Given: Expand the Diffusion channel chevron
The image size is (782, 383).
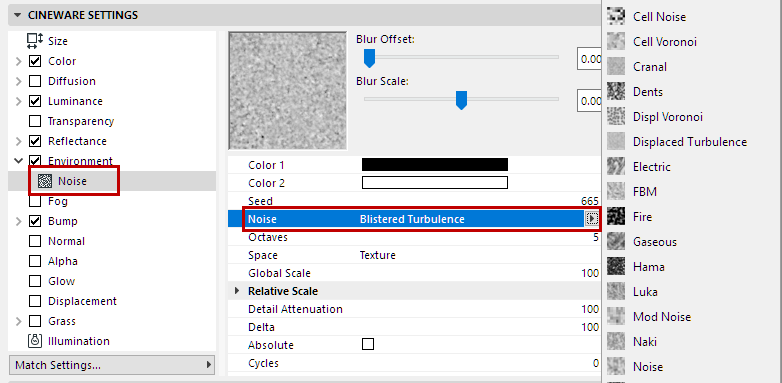Looking at the screenshot, I should 18,81.
